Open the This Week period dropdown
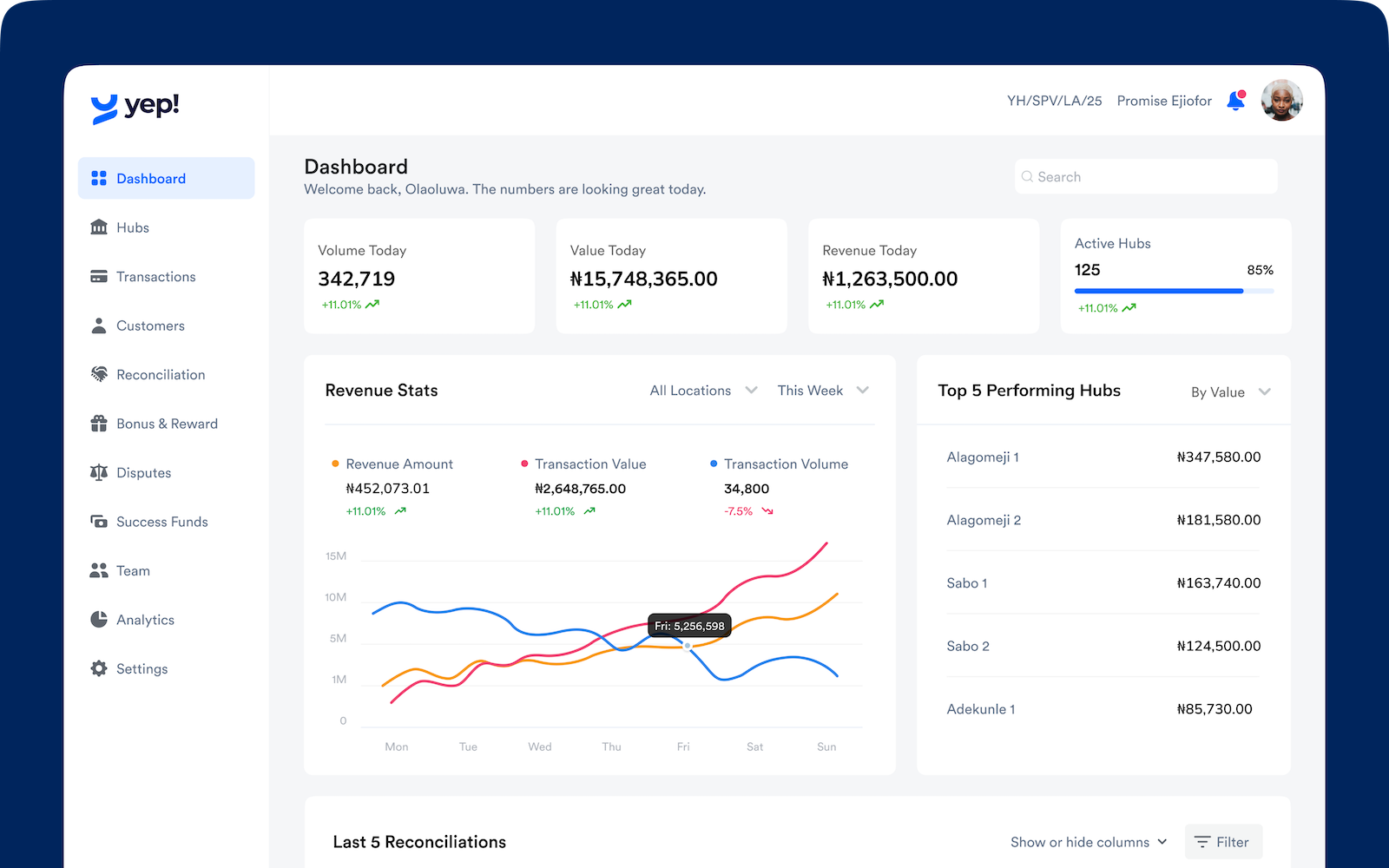This screenshot has width=1389, height=868. point(822,391)
